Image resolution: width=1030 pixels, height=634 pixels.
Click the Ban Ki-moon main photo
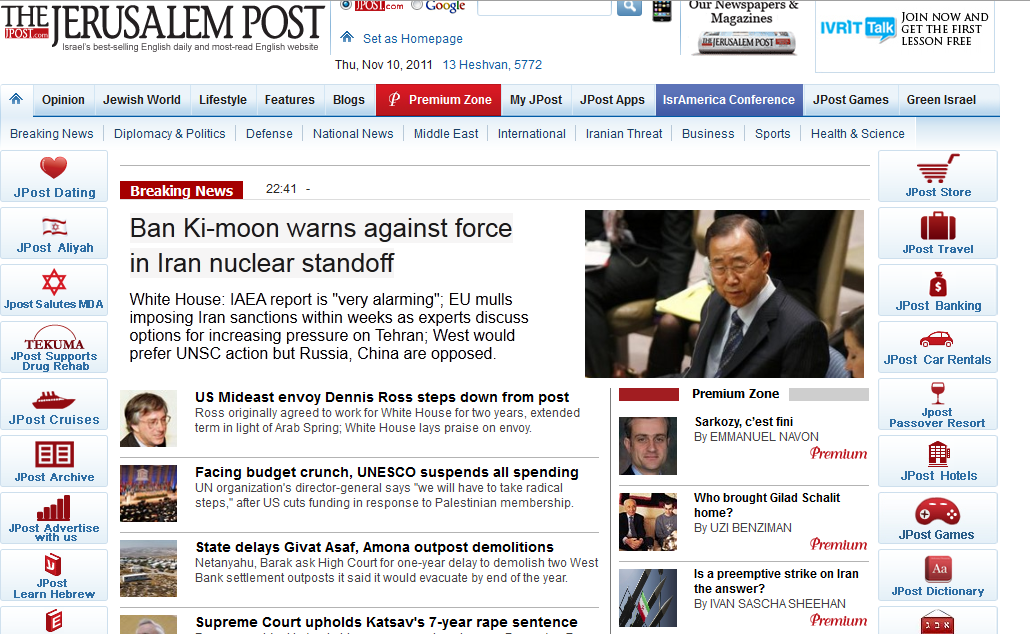click(x=724, y=294)
